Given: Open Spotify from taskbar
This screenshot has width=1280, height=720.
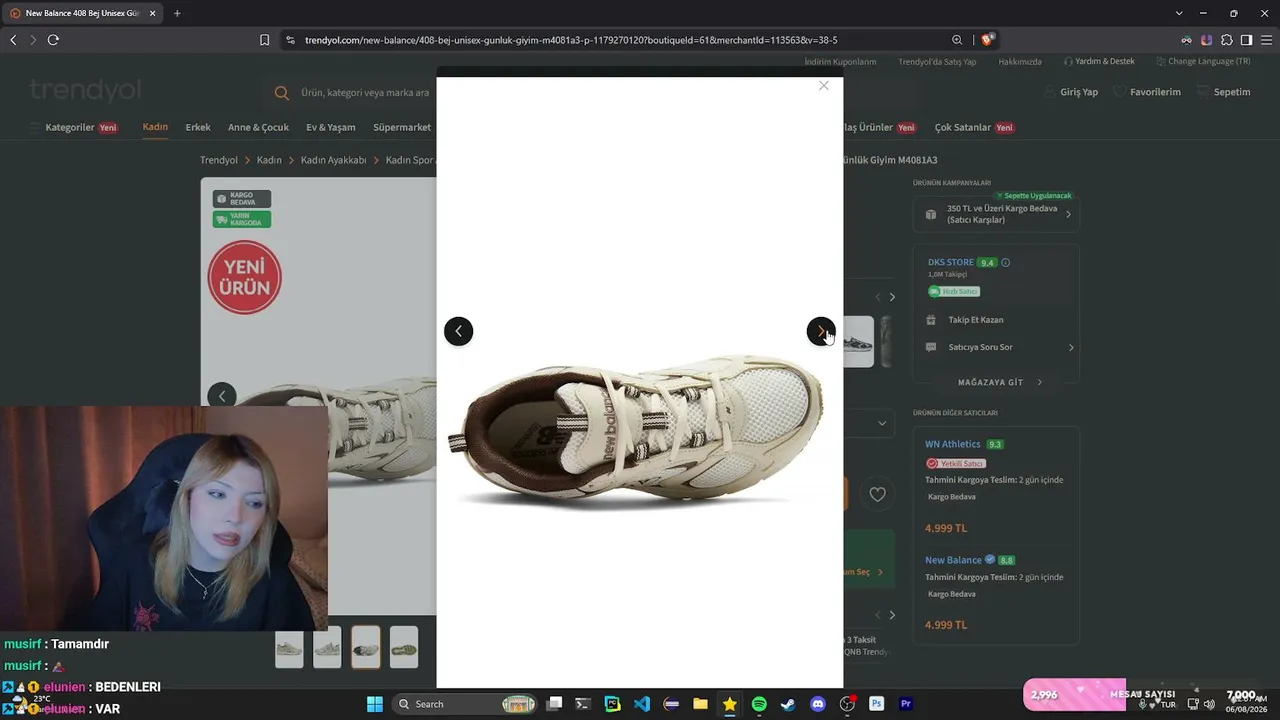Looking at the screenshot, I should tap(759, 704).
